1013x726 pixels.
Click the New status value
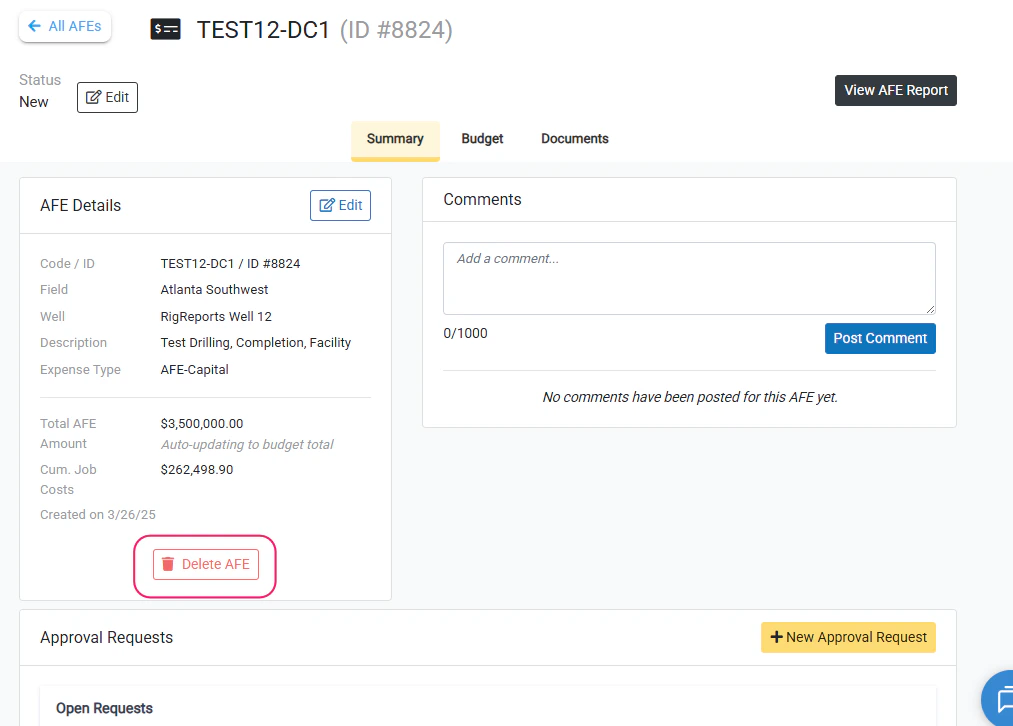(34, 102)
